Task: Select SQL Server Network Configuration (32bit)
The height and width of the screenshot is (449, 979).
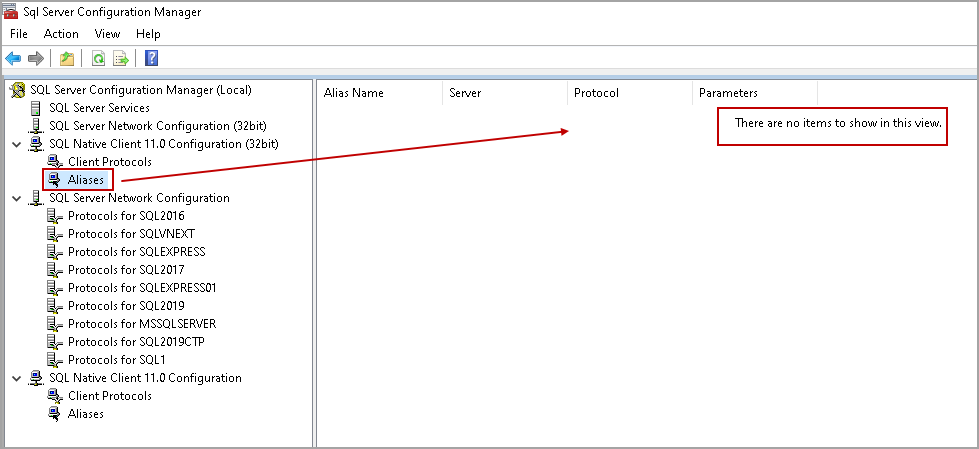Action: coord(158,126)
